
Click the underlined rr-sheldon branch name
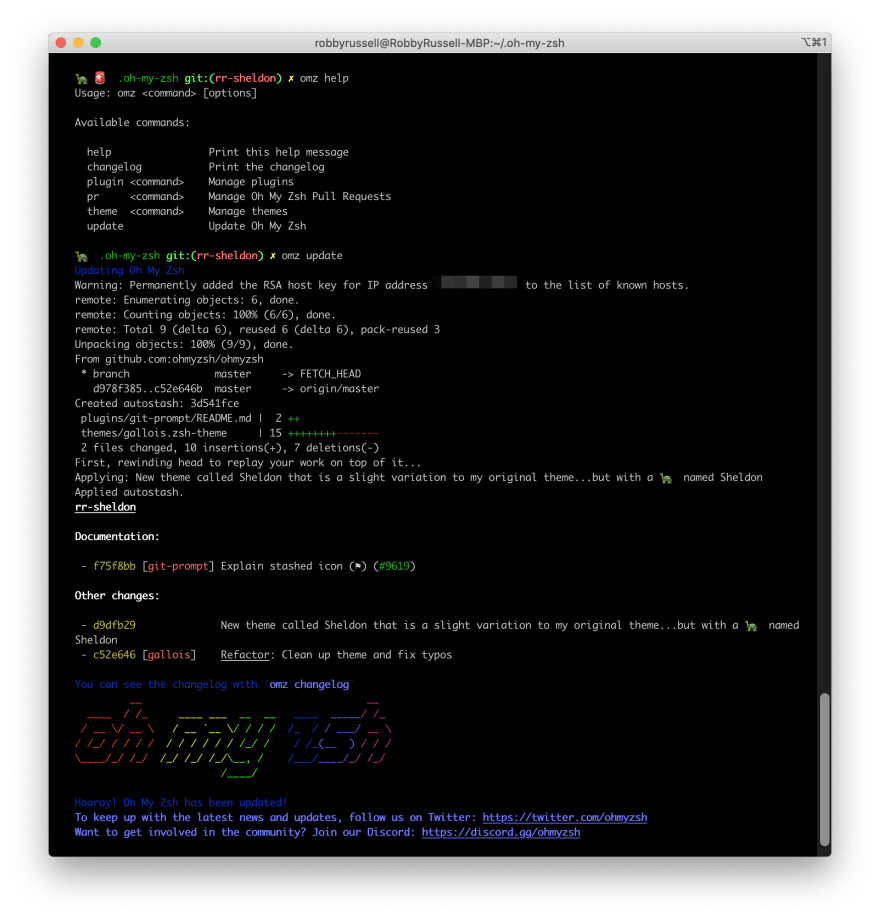click(x=105, y=507)
